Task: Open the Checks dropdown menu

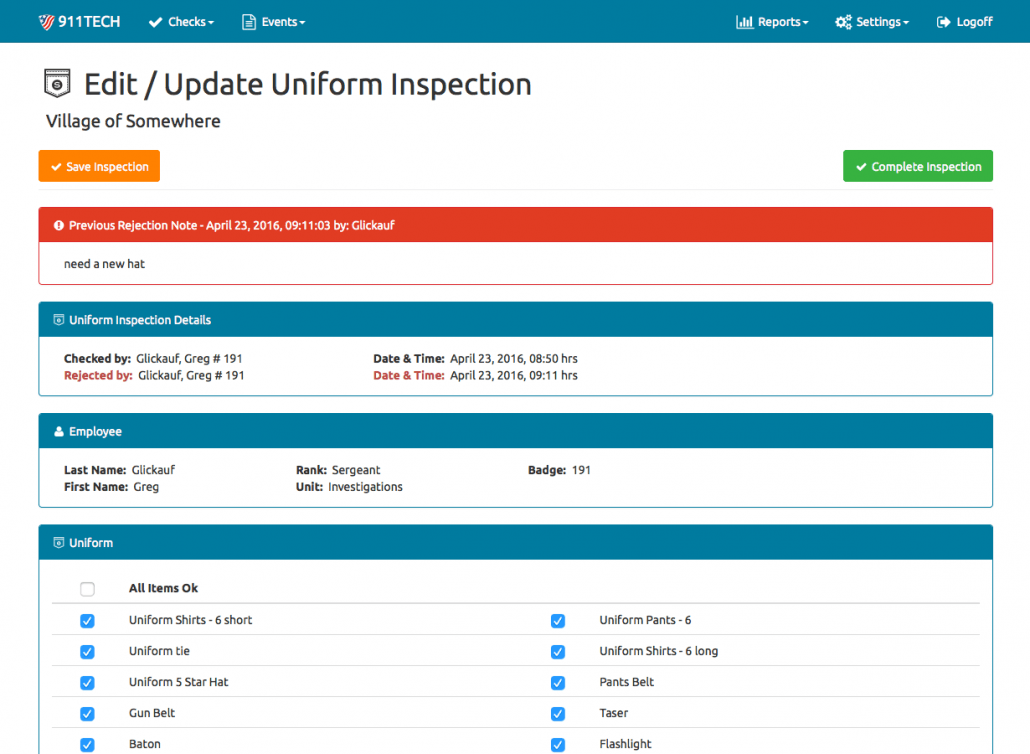Action: (181, 20)
